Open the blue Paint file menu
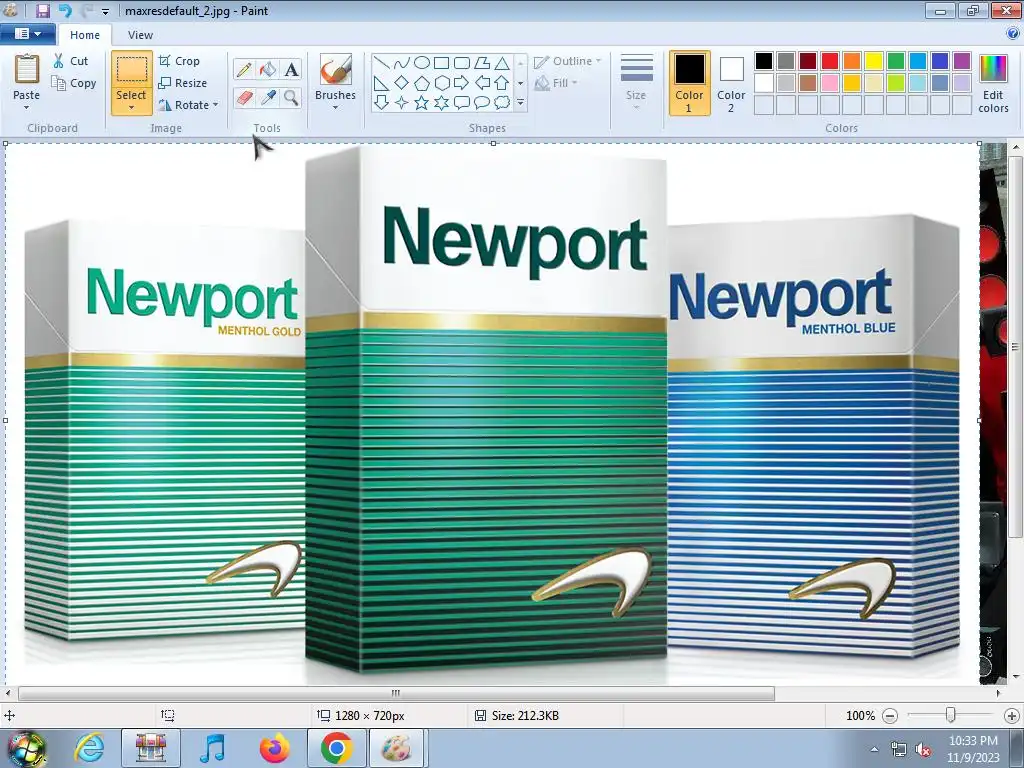 coord(27,34)
